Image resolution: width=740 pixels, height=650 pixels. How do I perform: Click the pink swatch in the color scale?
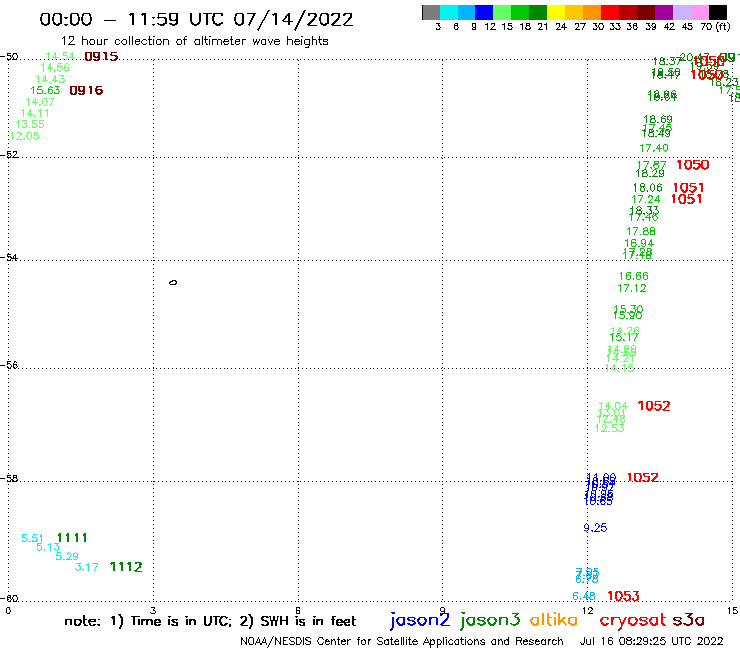tap(700, 13)
